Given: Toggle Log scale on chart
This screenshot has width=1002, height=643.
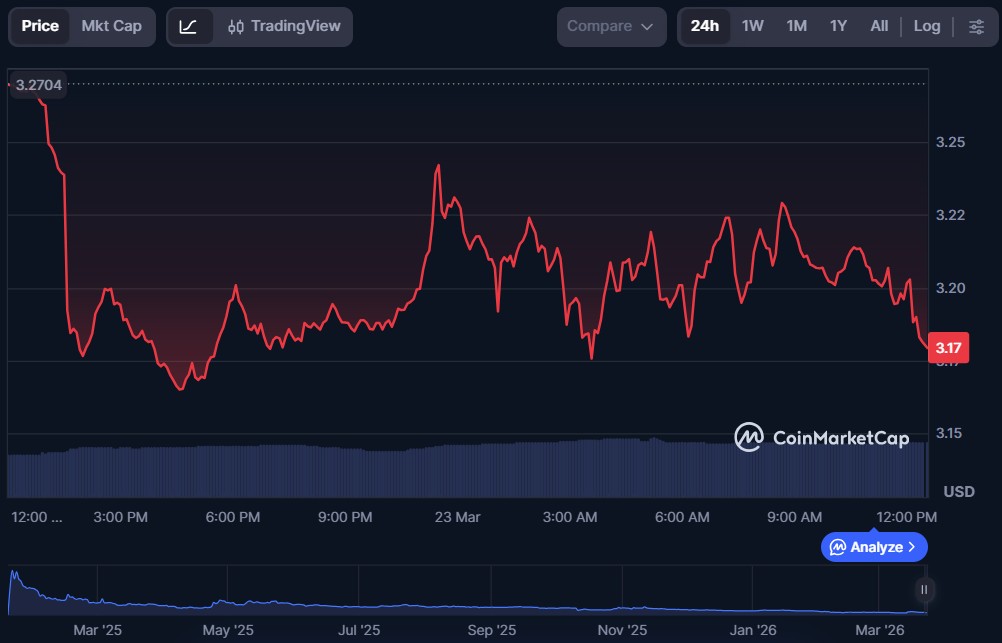Looking at the screenshot, I should point(926,27).
